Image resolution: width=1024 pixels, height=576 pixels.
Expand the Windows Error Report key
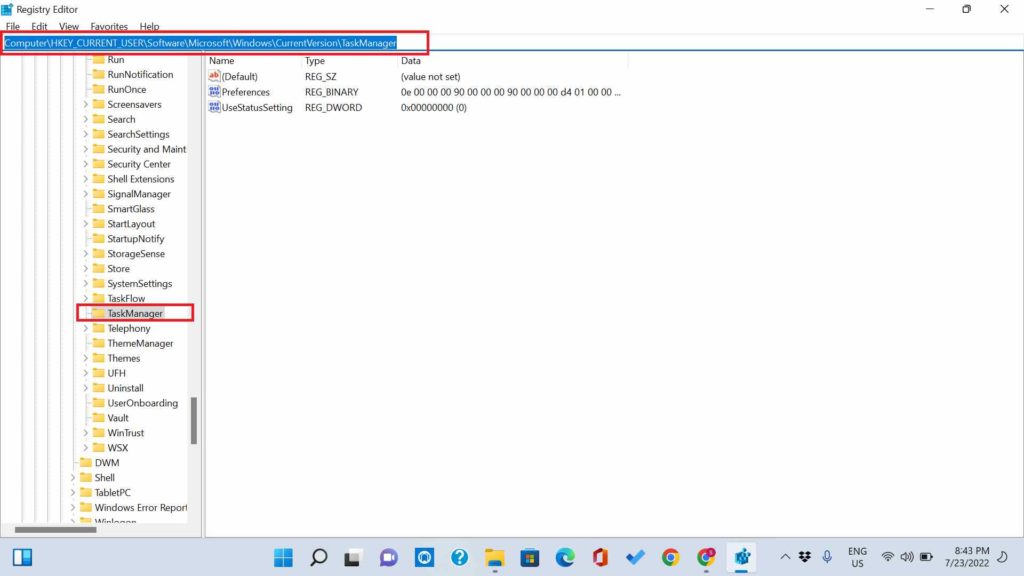pos(72,507)
